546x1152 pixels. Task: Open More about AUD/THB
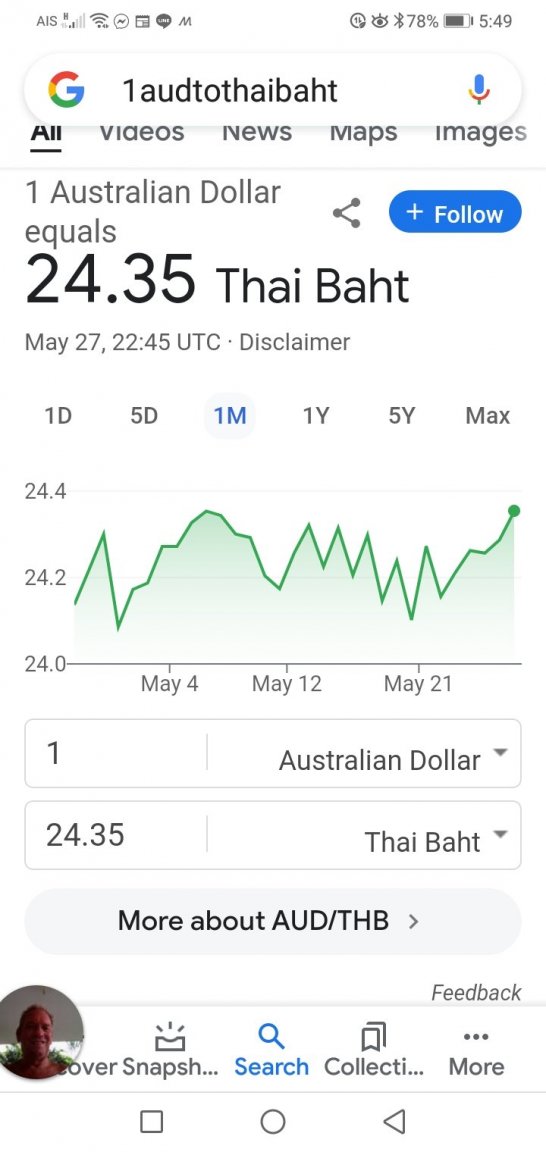click(273, 921)
